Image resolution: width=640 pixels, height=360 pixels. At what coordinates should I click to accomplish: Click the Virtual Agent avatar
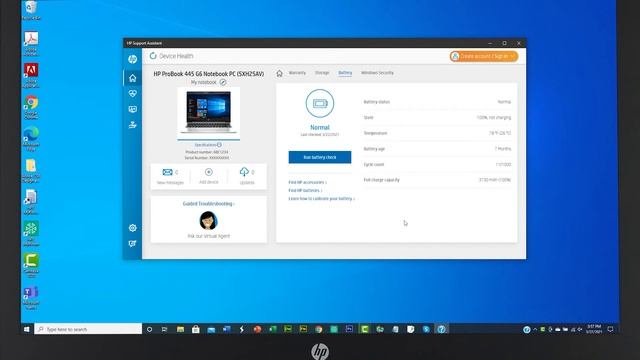coord(209,221)
